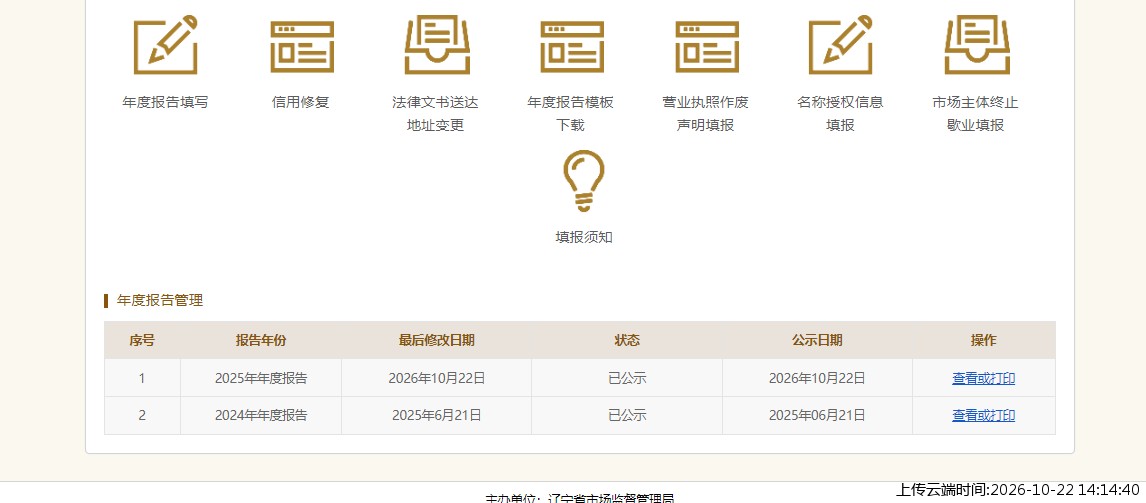This screenshot has width=1146, height=503.
Task: Select the 年度报告填写 label
Action: pyautogui.click(x=165, y=102)
